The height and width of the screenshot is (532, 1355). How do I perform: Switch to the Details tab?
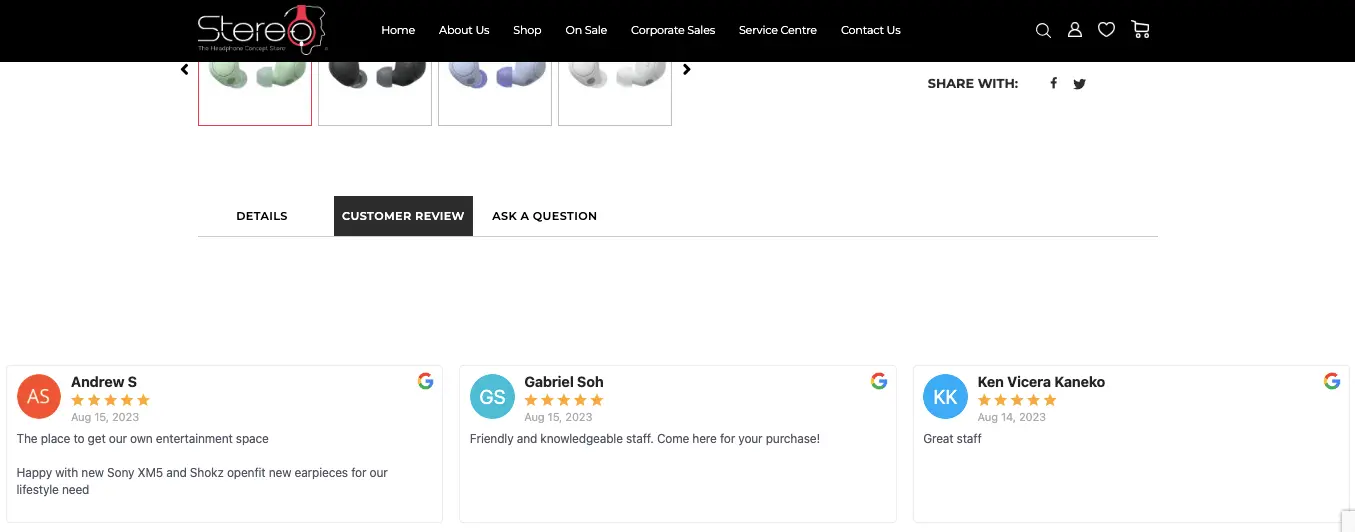click(x=262, y=216)
